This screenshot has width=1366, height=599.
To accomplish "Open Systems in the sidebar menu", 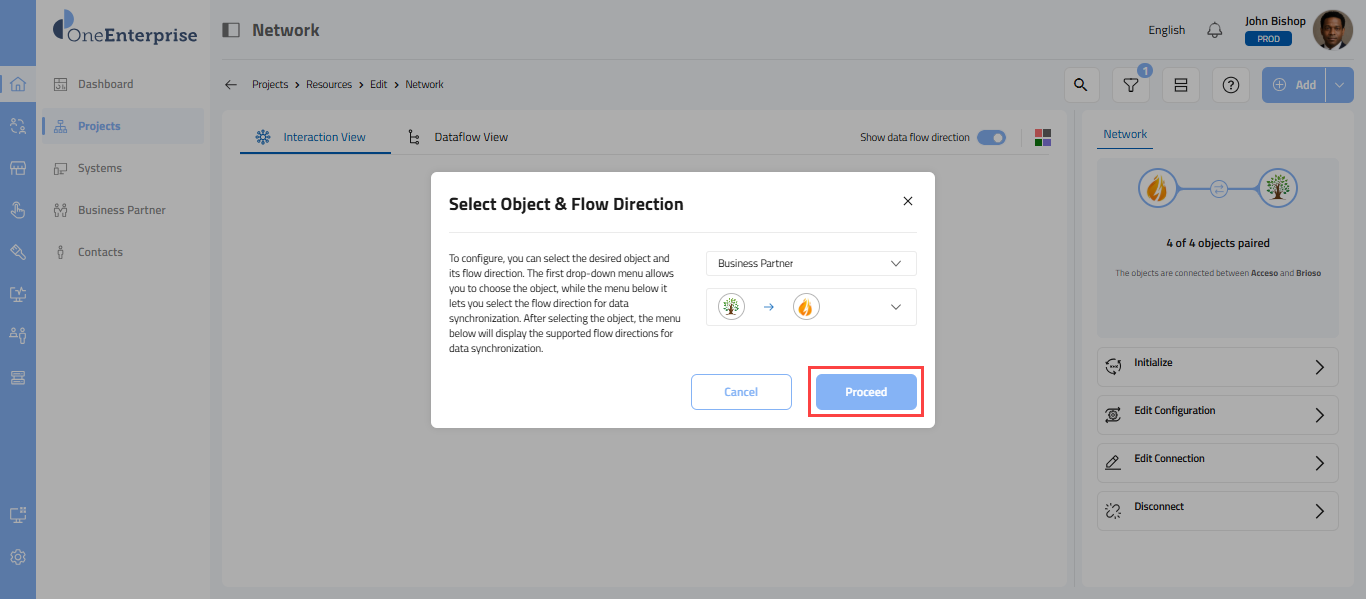I will [x=100, y=168].
